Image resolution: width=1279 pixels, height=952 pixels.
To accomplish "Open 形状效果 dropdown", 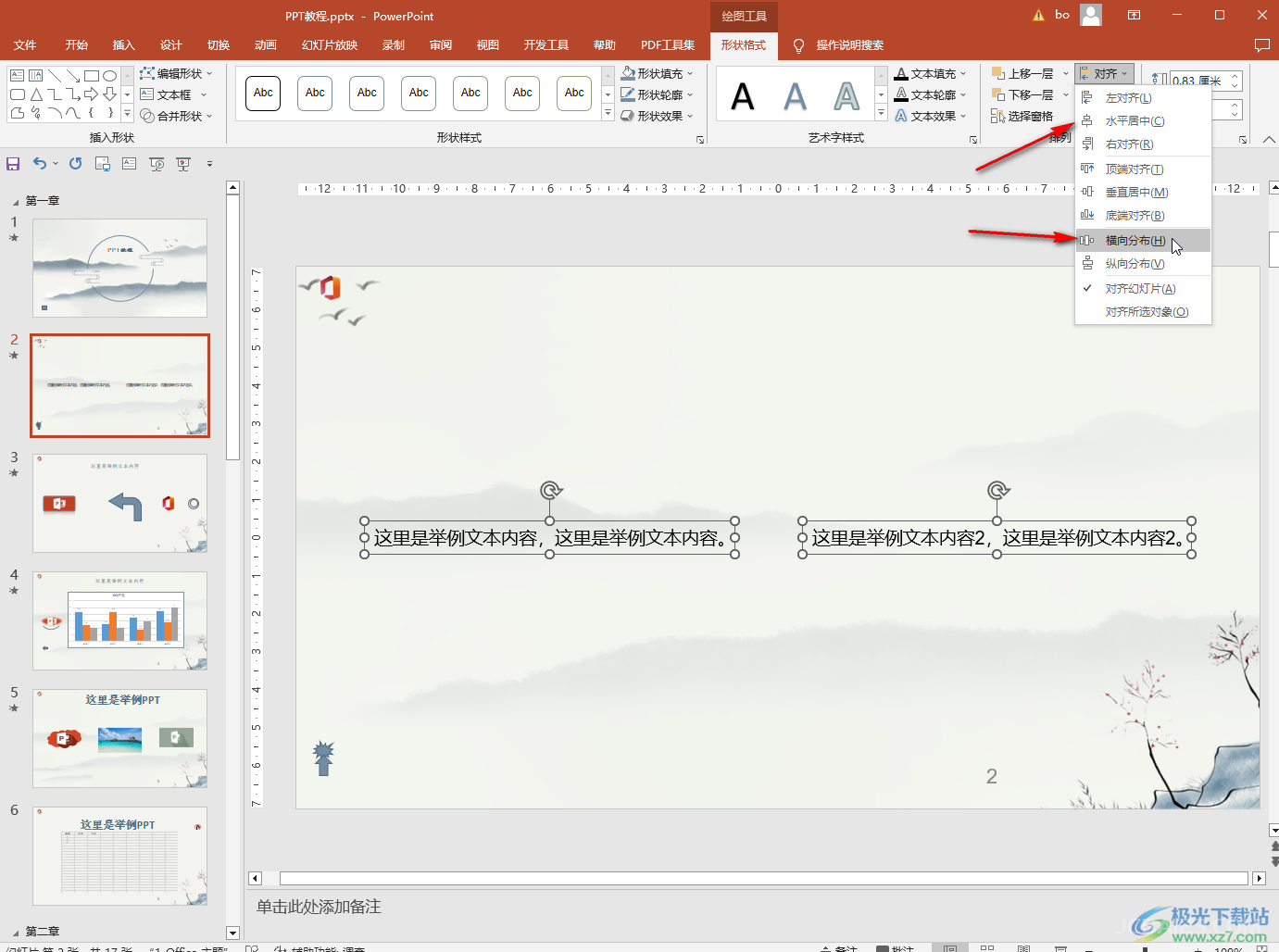I will click(657, 116).
